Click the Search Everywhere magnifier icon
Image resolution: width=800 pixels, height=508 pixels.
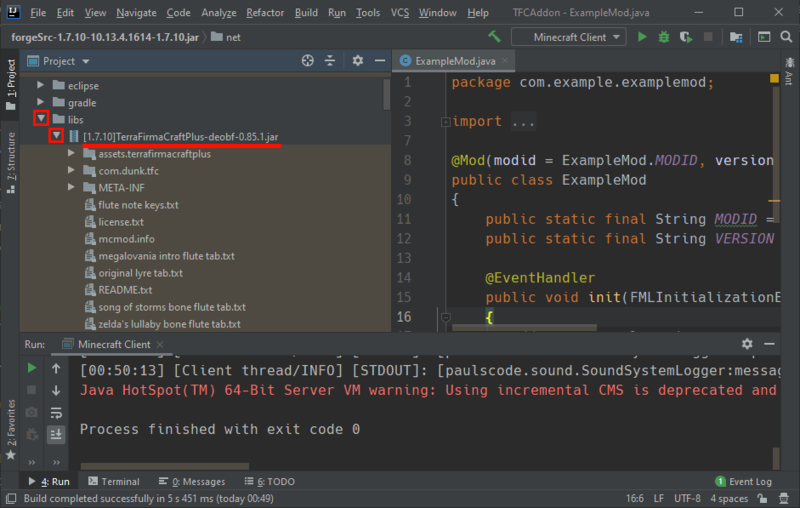(x=786, y=37)
